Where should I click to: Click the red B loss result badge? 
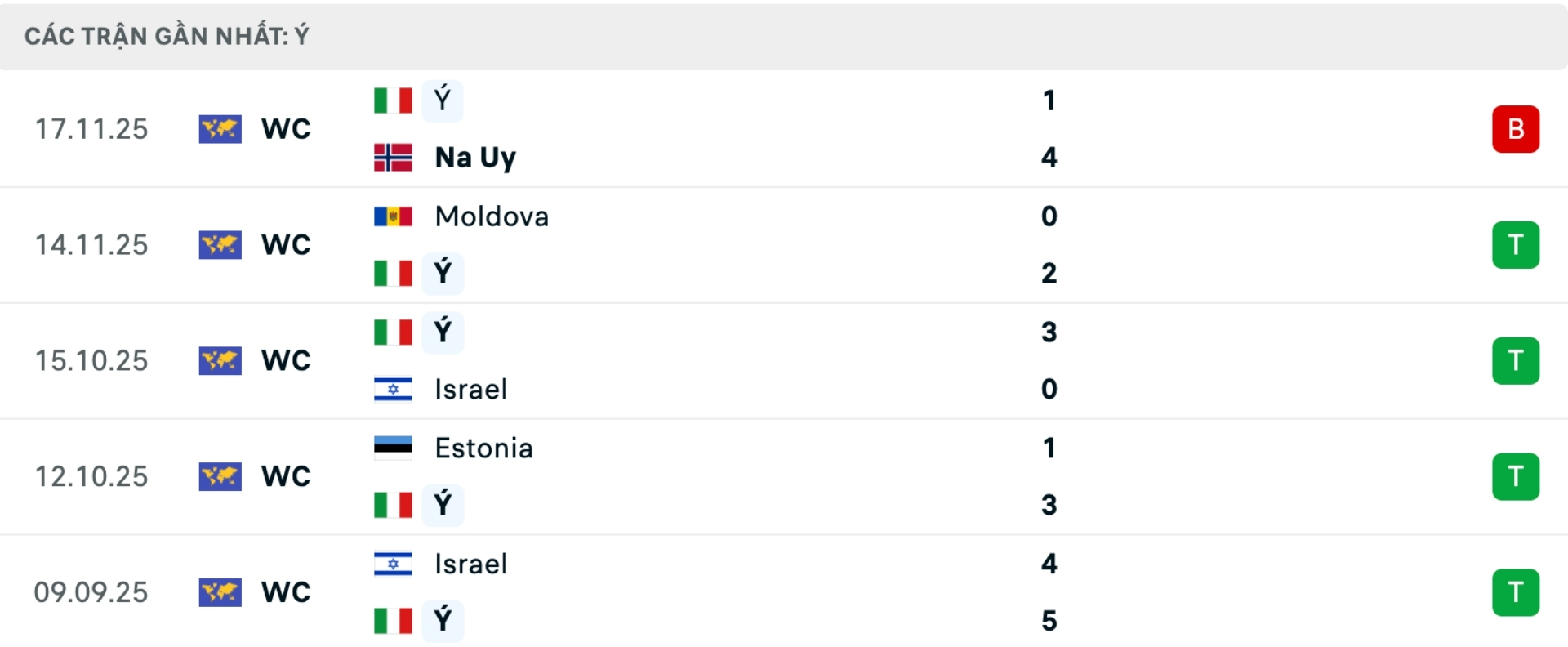(x=1515, y=129)
